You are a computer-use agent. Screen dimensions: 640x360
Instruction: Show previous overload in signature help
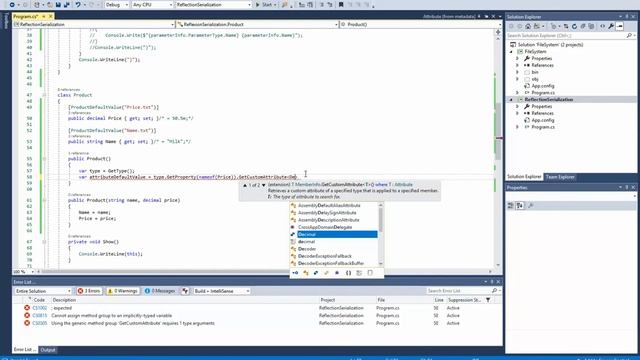245,185
